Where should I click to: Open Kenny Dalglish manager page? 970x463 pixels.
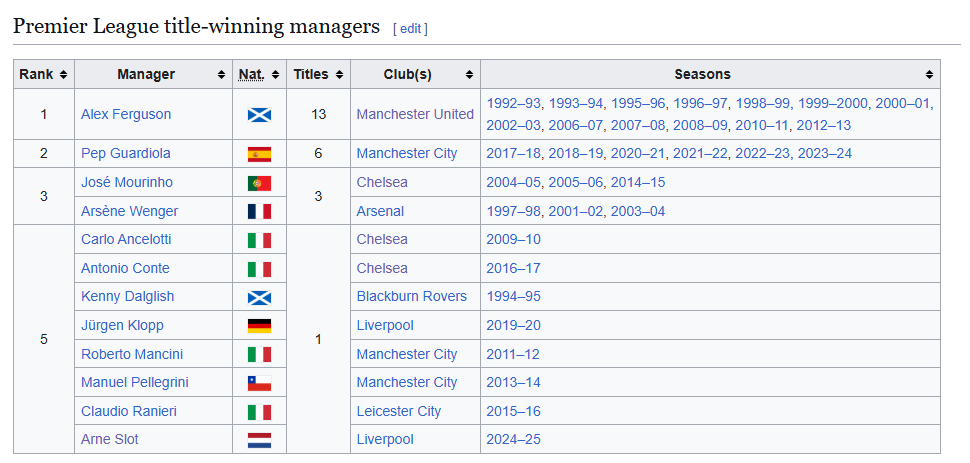[x=127, y=296]
